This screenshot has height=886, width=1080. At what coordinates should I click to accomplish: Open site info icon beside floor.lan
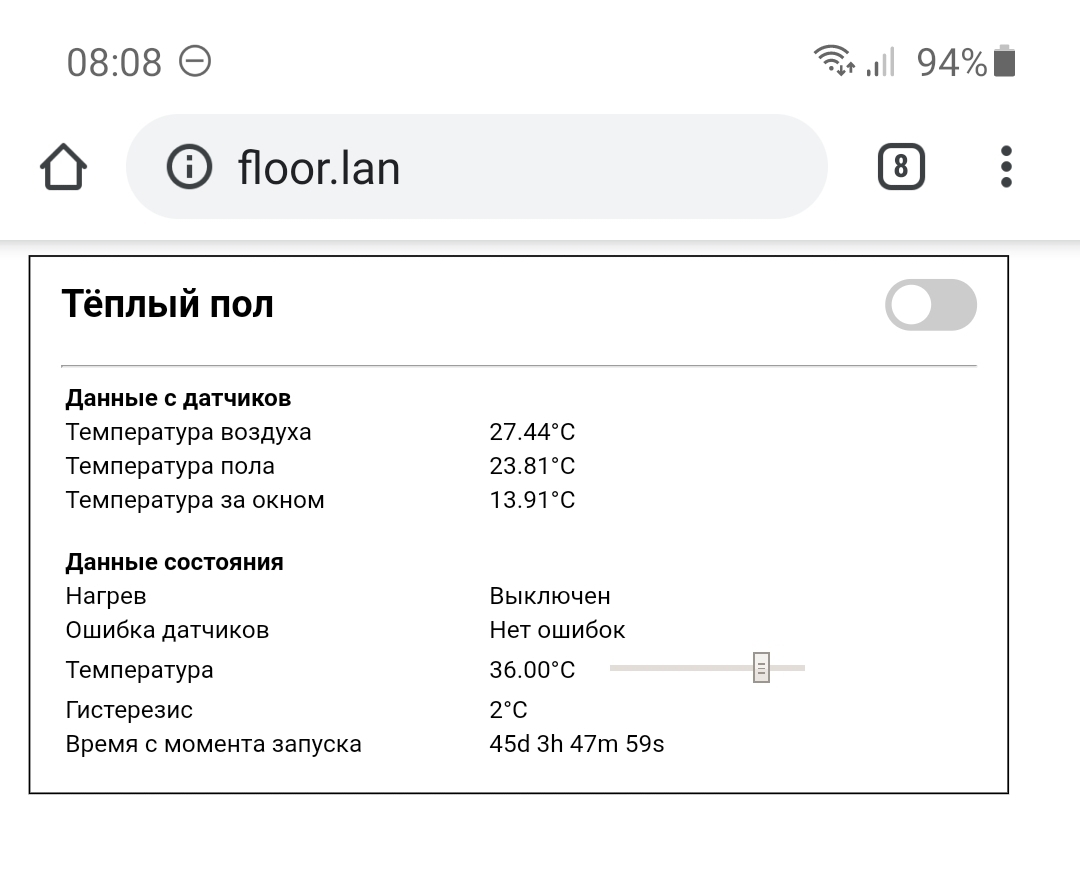[x=189, y=166]
